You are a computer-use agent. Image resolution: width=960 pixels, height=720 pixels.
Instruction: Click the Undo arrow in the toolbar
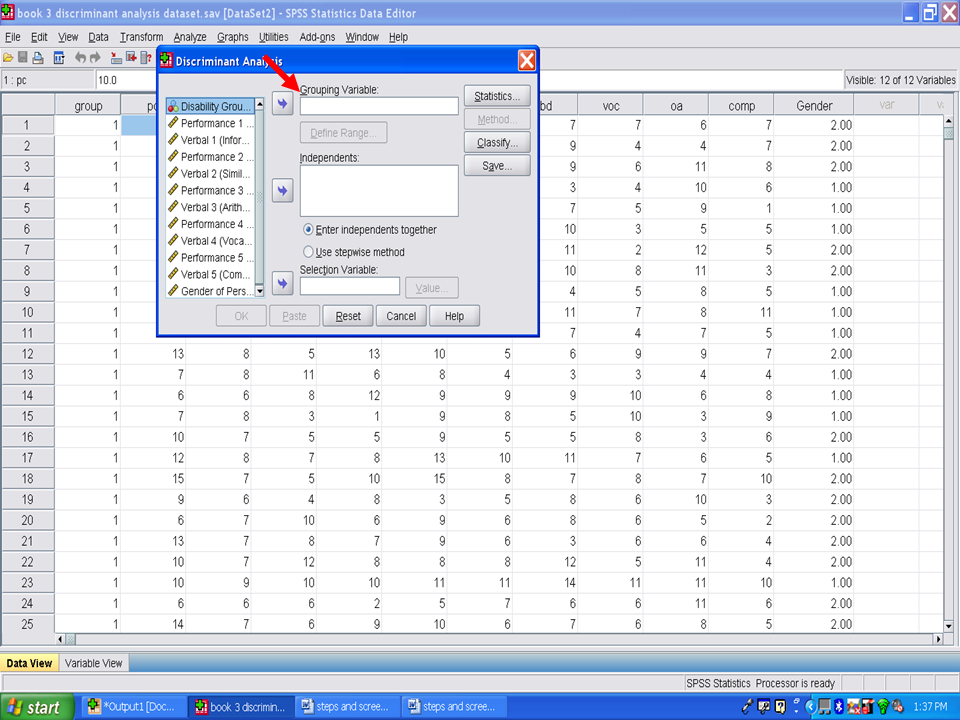81,58
